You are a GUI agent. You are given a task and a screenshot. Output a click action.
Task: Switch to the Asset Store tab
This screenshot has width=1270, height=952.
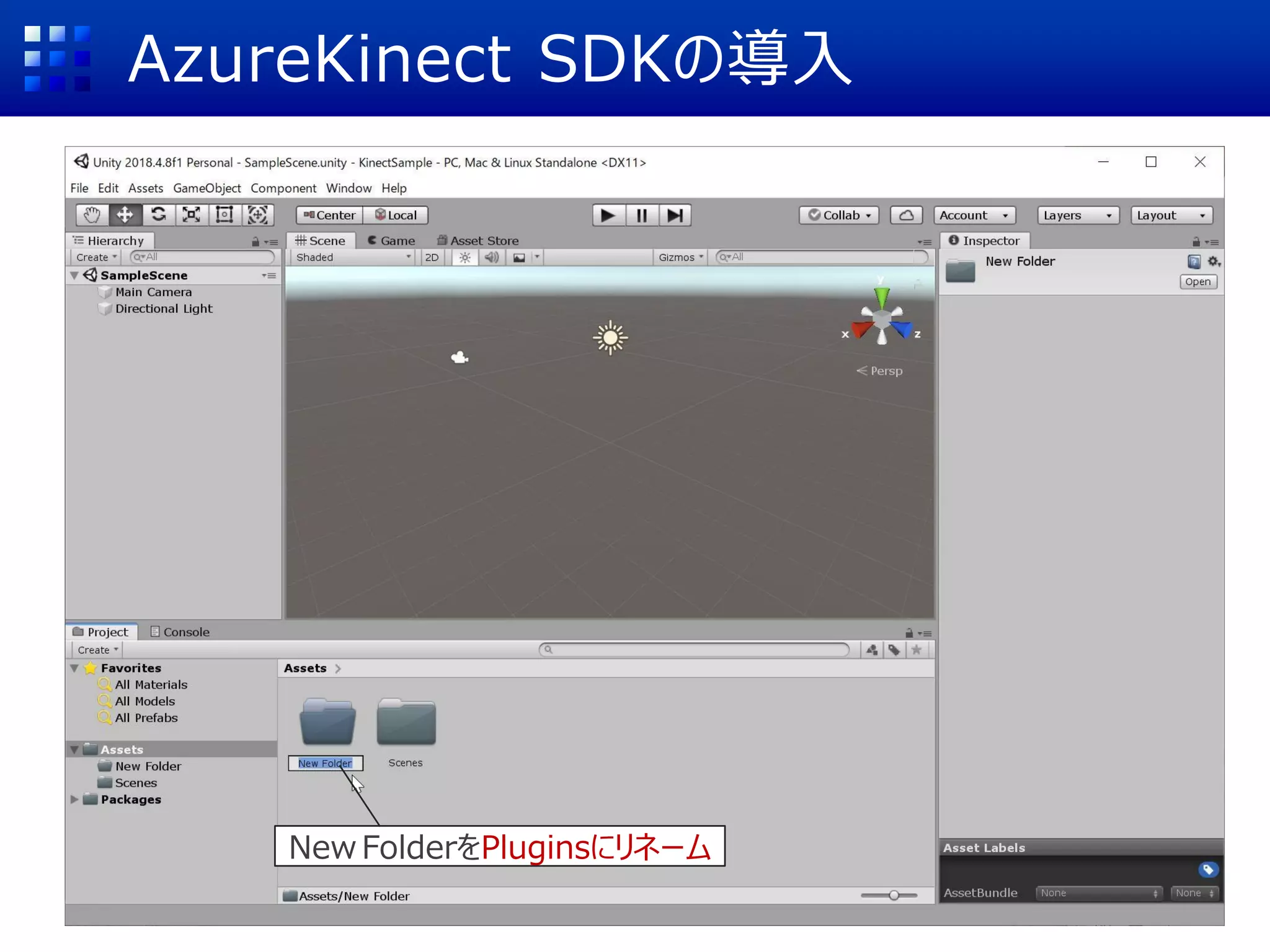[x=478, y=240]
